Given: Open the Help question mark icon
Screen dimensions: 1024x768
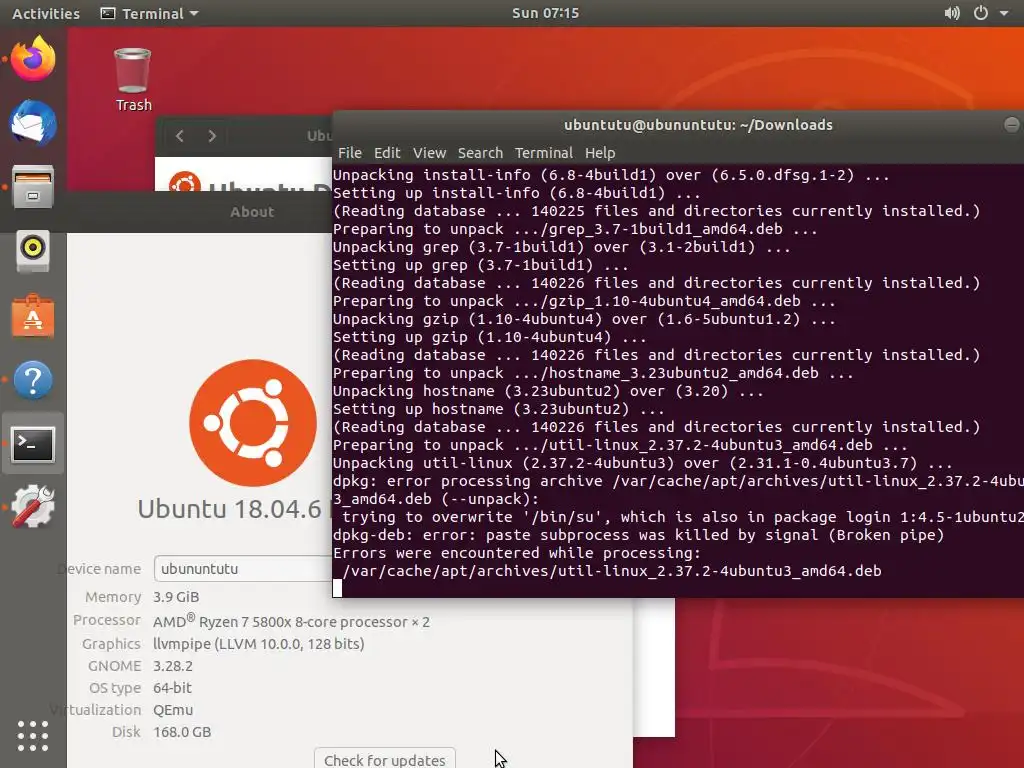Looking at the screenshot, I should (33, 379).
